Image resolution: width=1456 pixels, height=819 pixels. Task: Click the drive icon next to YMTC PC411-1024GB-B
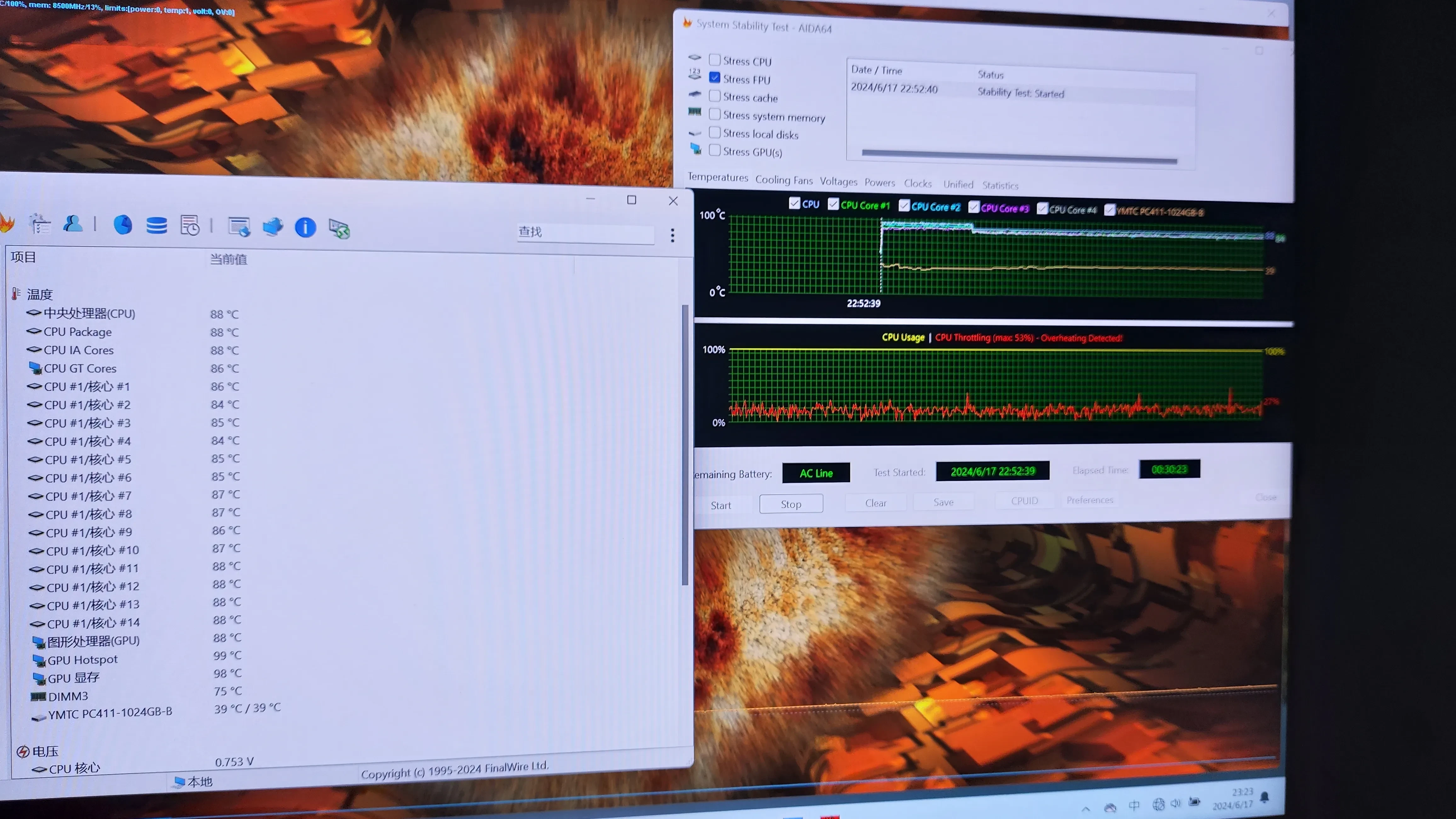tap(39, 718)
